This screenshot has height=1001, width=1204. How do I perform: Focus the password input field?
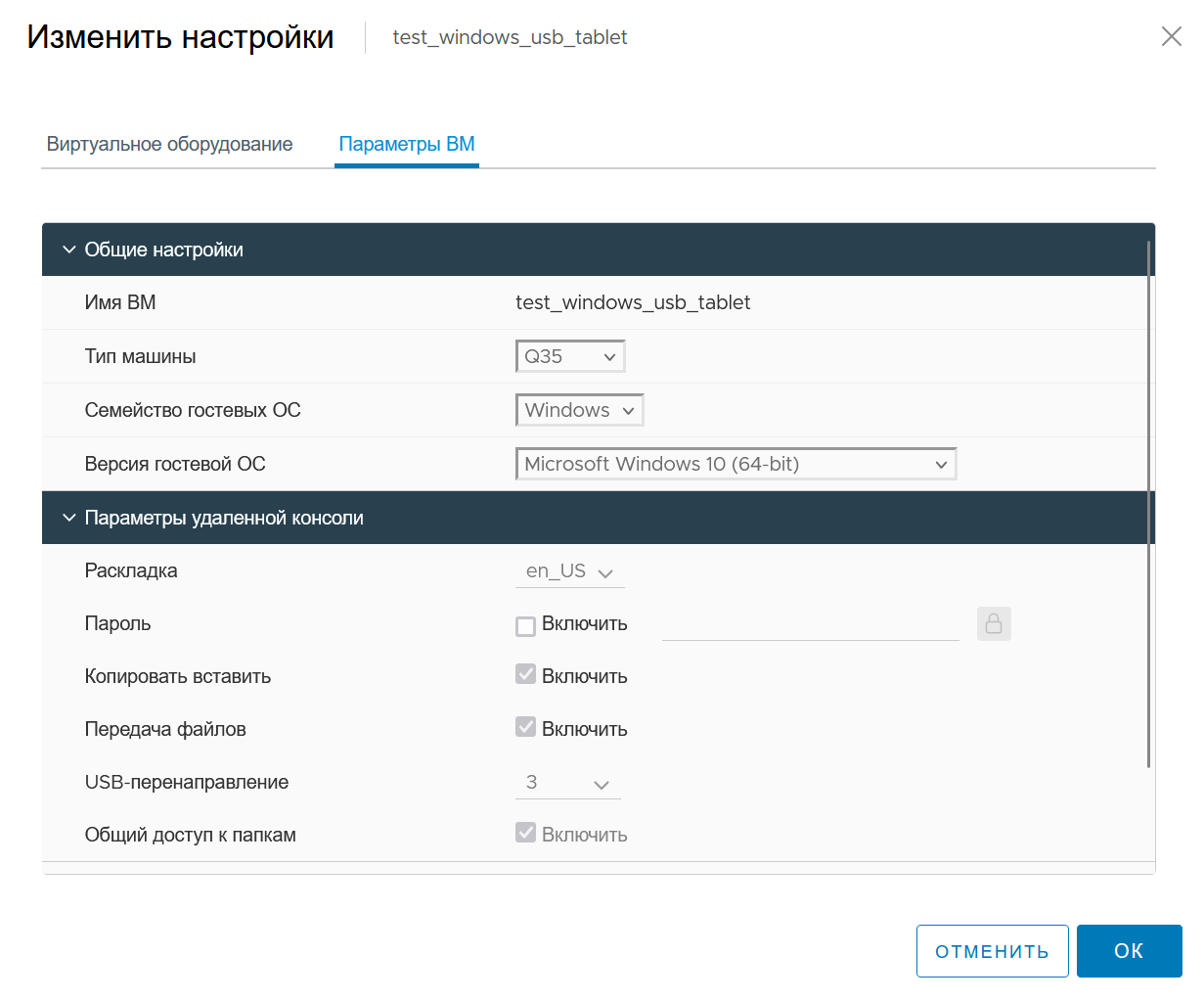pos(811,624)
